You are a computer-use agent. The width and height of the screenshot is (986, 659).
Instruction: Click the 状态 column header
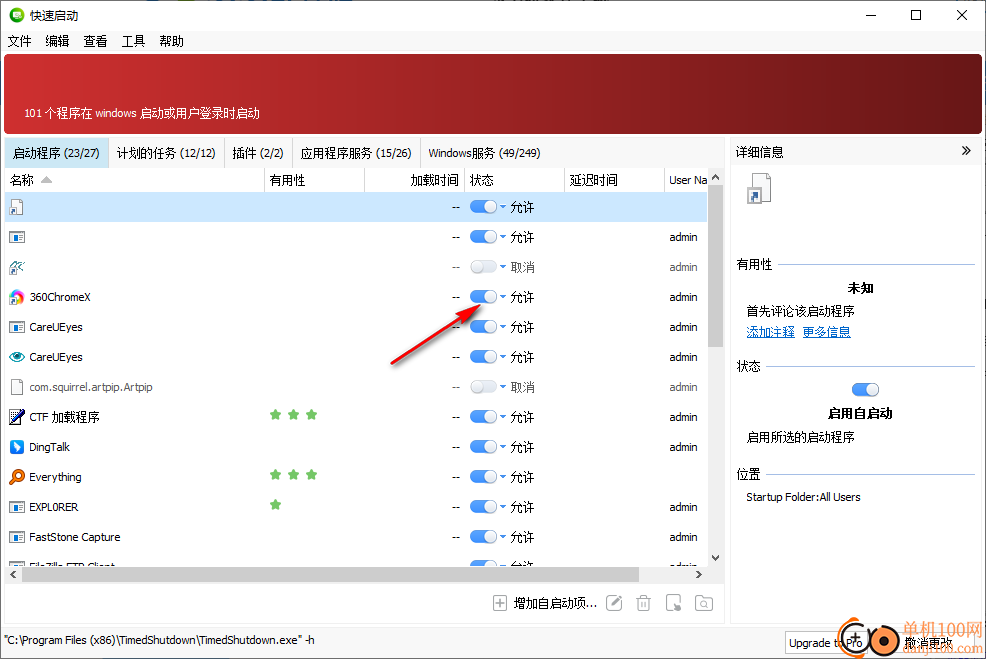[514, 180]
